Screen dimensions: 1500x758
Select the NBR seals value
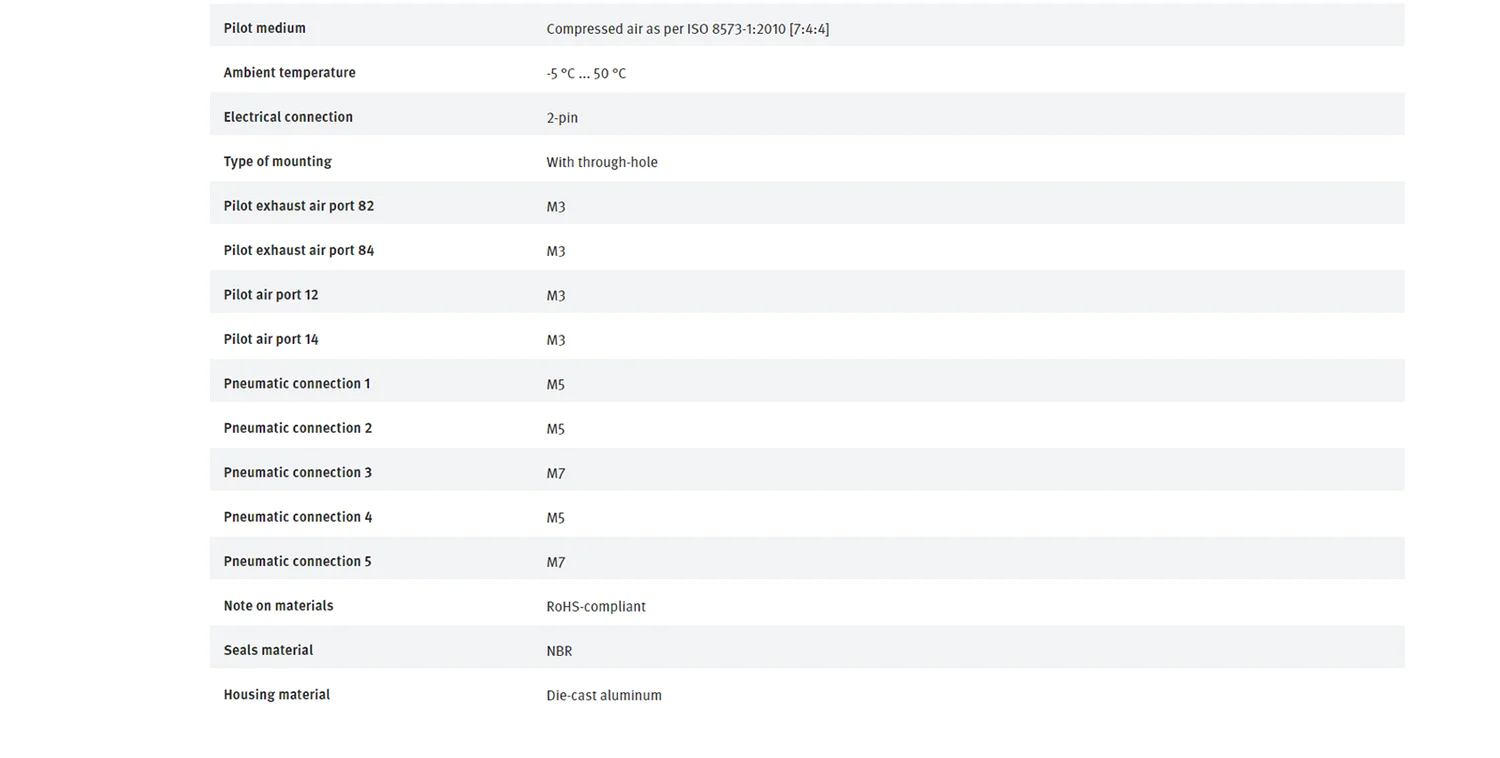(x=559, y=651)
